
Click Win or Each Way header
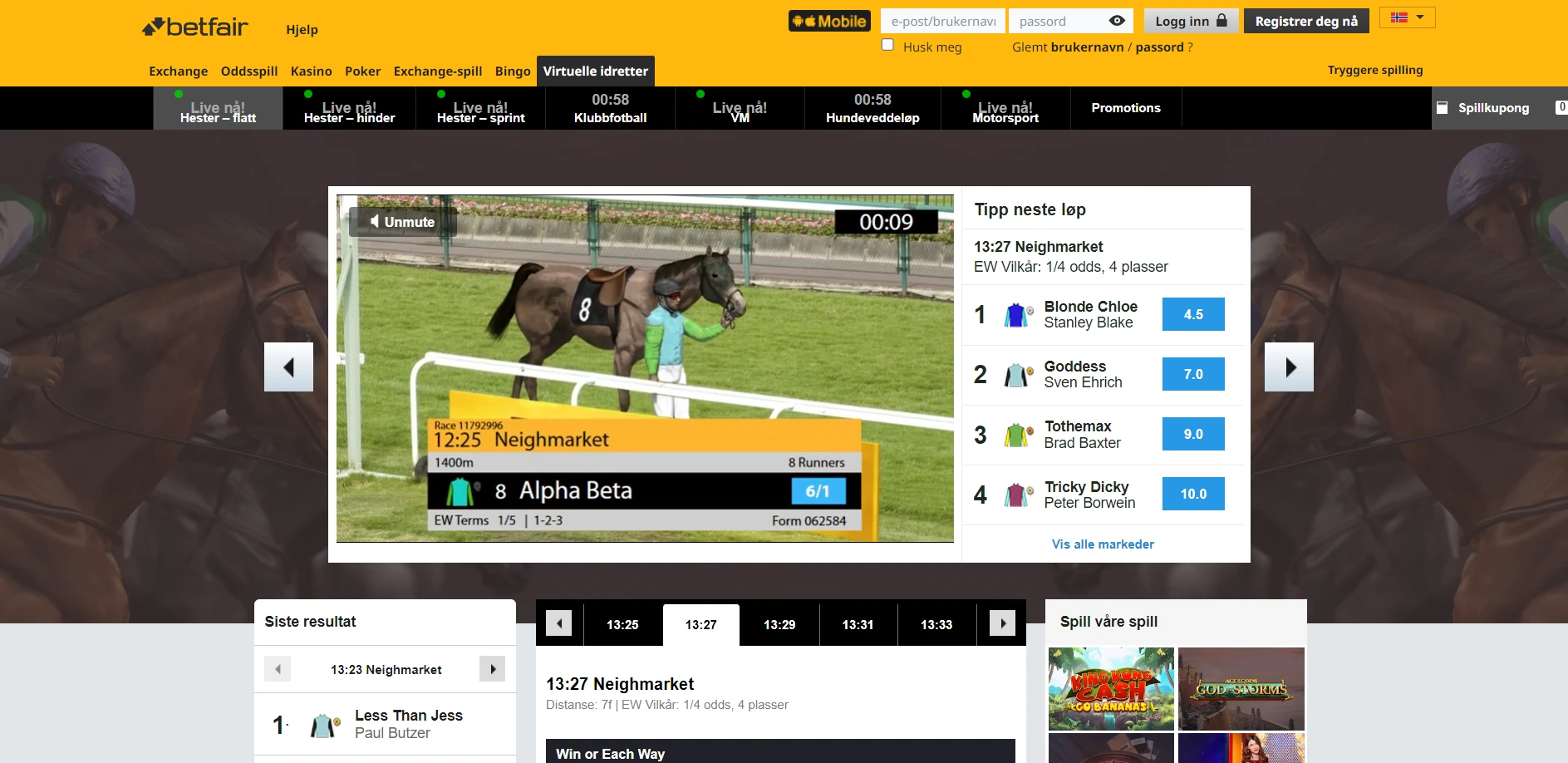[780, 751]
